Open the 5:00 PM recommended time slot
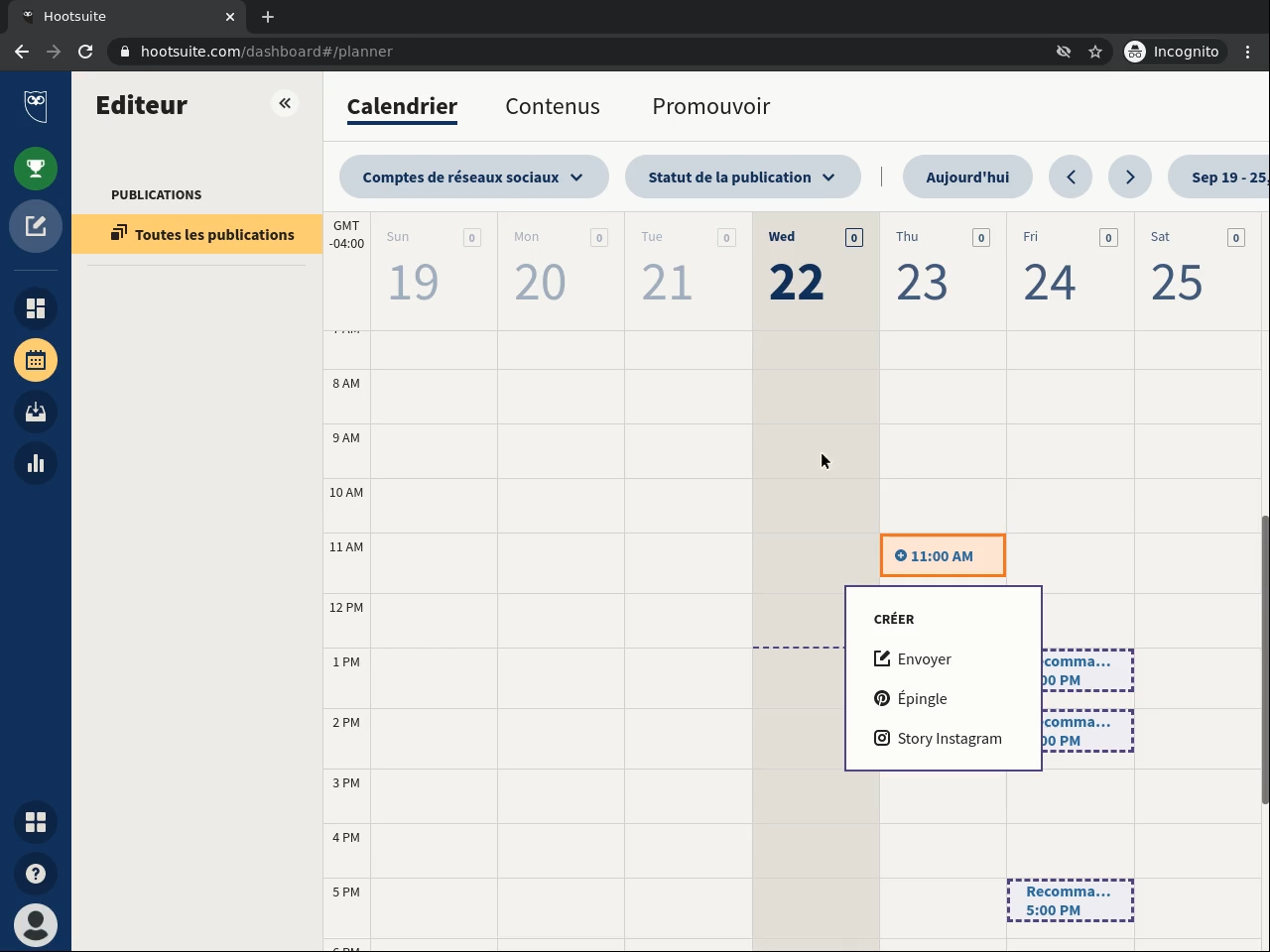The height and width of the screenshot is (952, 1270). coord(1071,900)
